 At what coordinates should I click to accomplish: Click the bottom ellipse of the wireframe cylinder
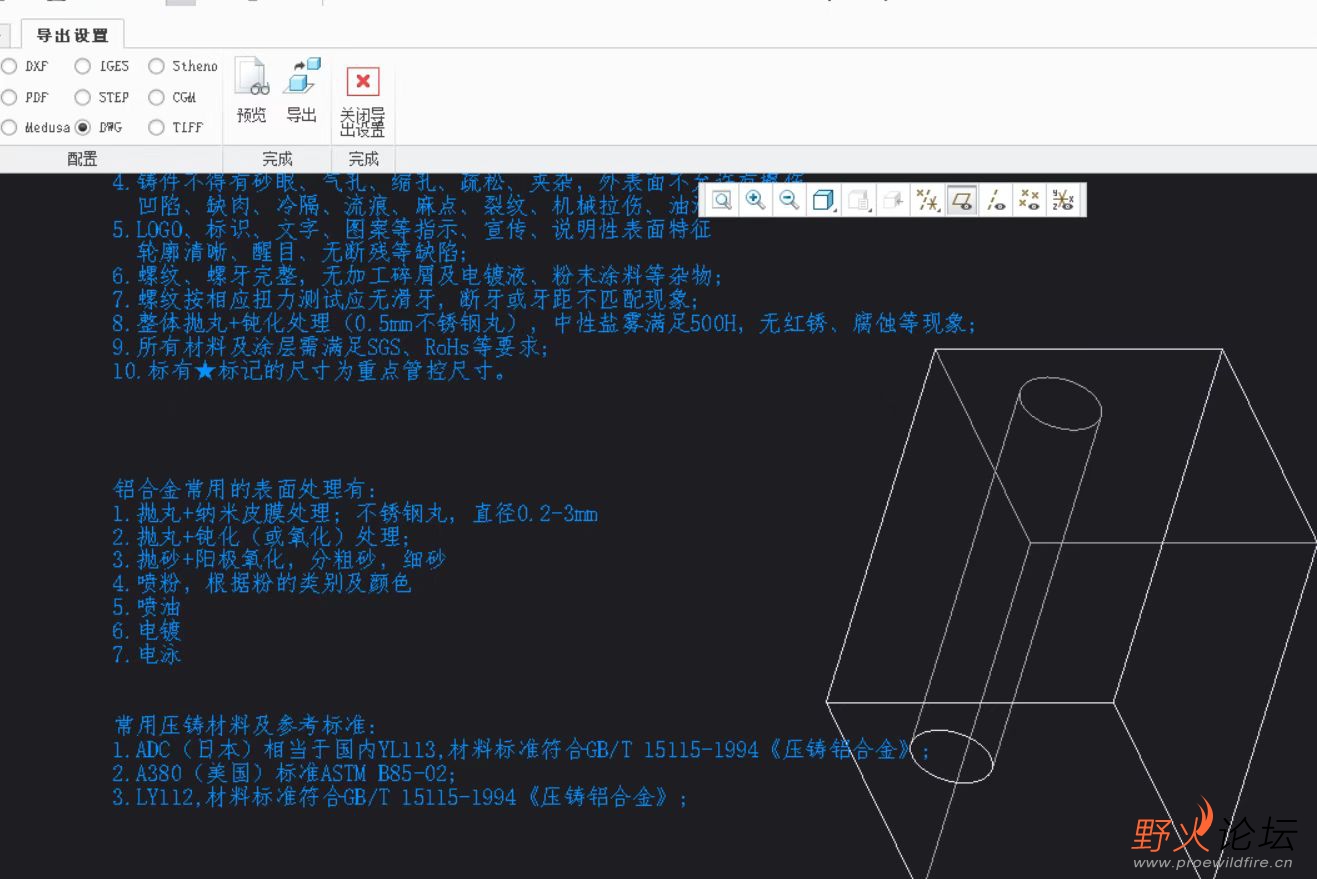point(951,755)
